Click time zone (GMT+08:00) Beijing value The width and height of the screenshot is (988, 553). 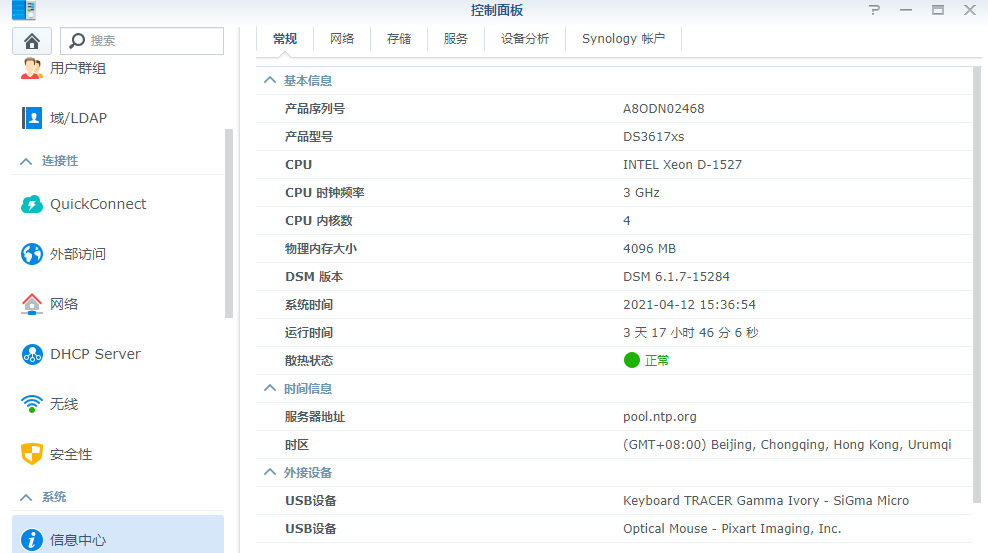click(x=787, y=445)
